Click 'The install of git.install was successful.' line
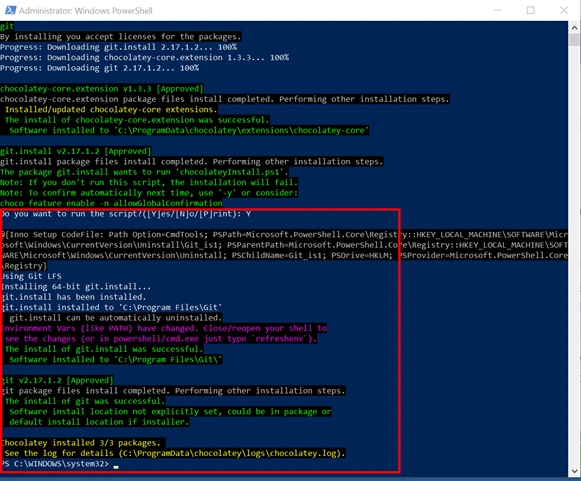Screen dimensions: 581x481 [103, 349]
